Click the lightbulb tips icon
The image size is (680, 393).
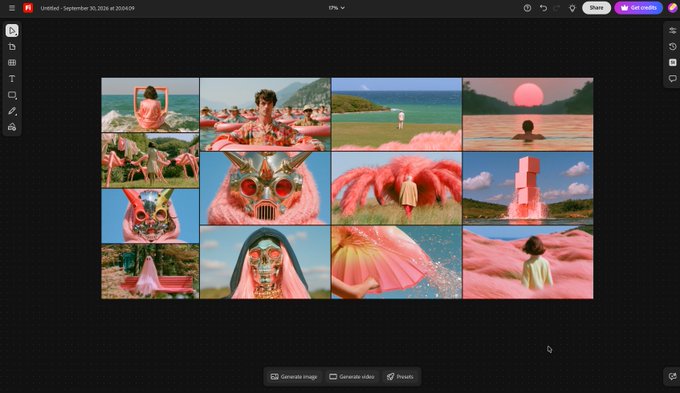tap(572, 8)
